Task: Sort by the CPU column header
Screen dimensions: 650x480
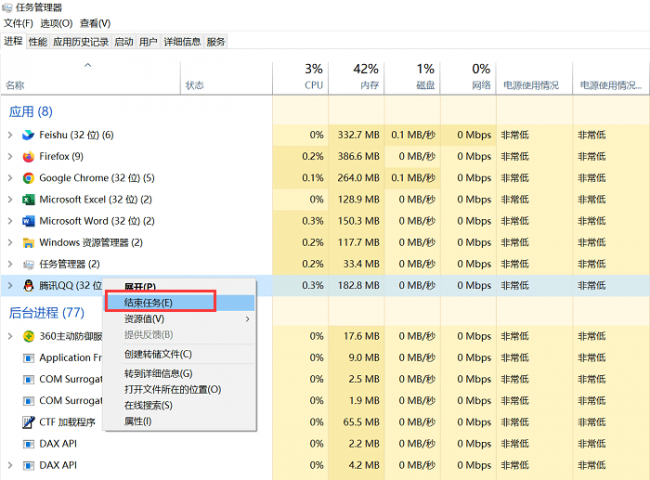Action: [301, 78]
